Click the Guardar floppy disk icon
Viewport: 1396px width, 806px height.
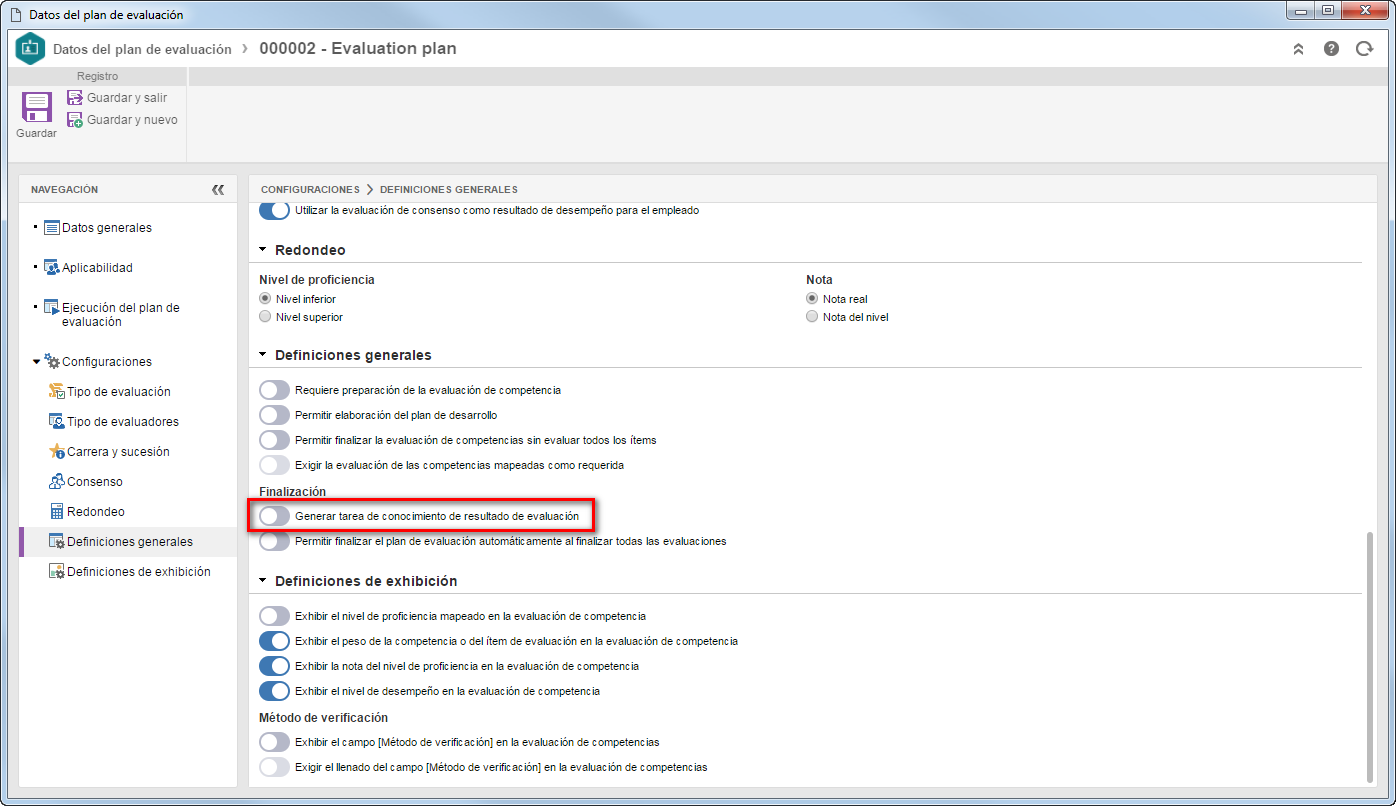[37, 107]
